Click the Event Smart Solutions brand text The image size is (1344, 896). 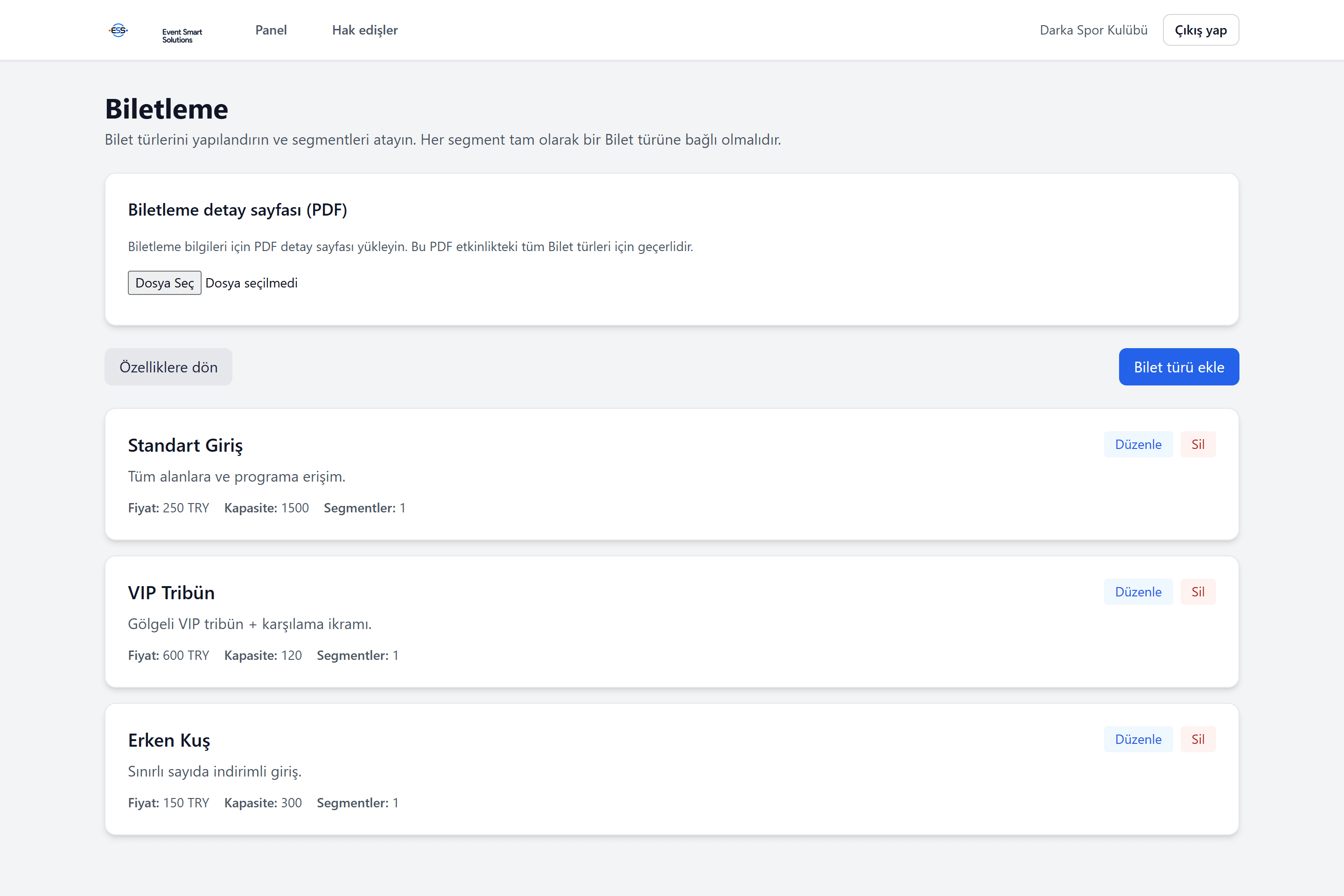[x=182, y=35]
